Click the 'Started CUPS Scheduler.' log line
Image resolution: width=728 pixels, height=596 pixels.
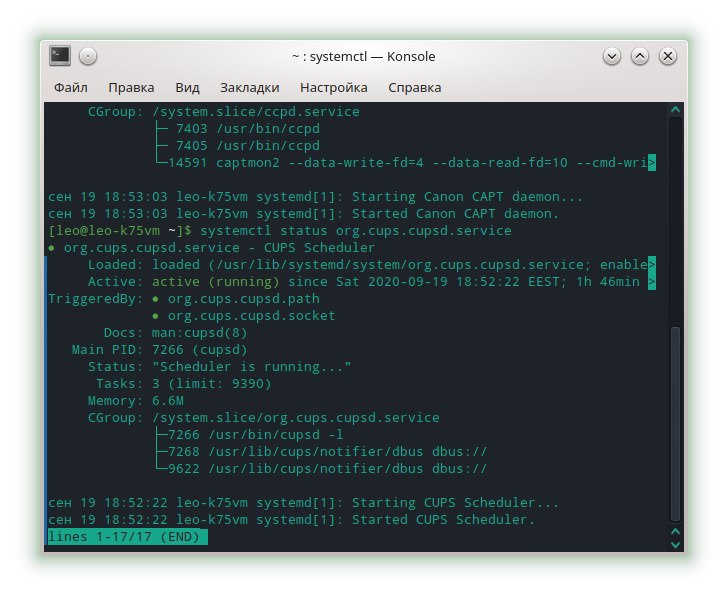tap(291, 519)
